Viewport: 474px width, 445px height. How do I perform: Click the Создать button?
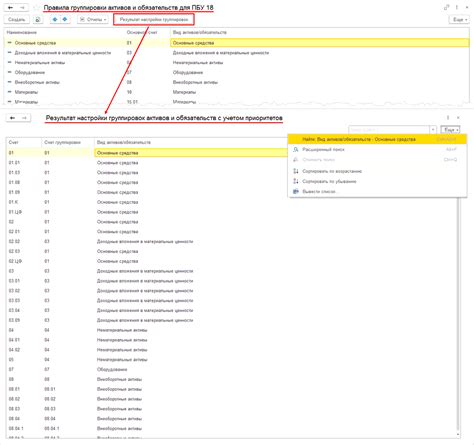[x=17, y=20]
